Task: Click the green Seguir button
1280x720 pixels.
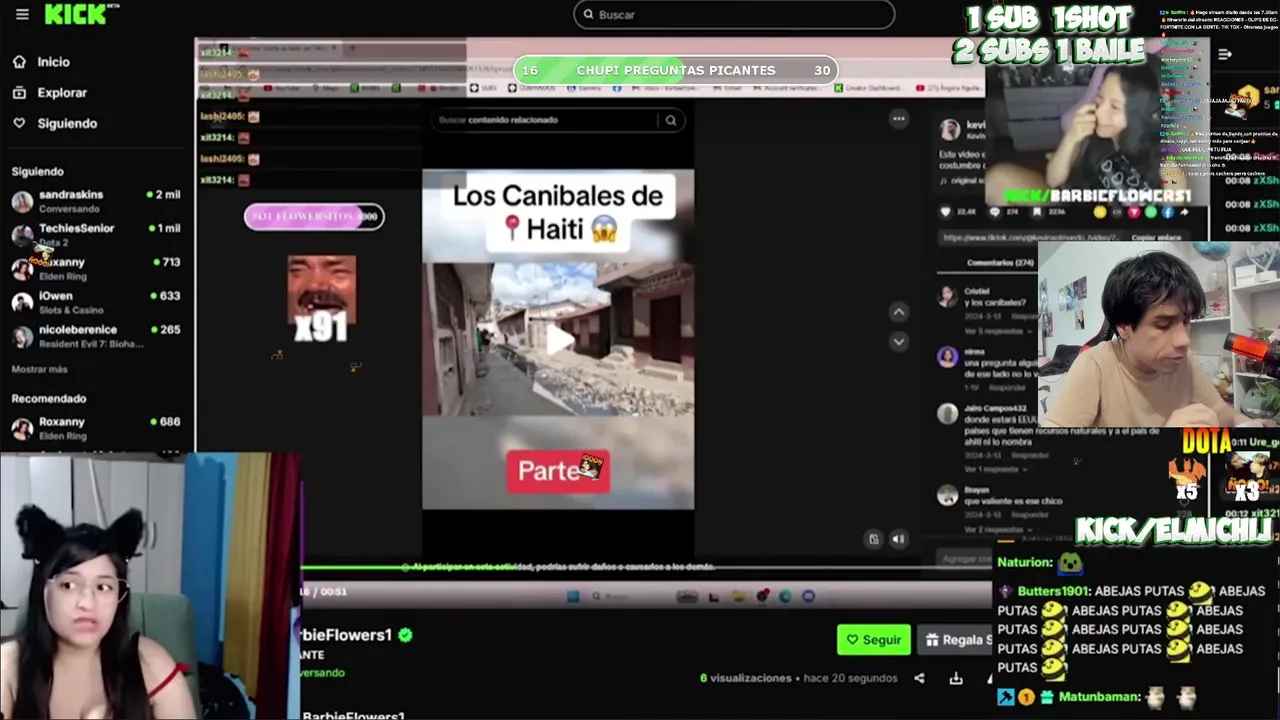Action: point(873,640)
